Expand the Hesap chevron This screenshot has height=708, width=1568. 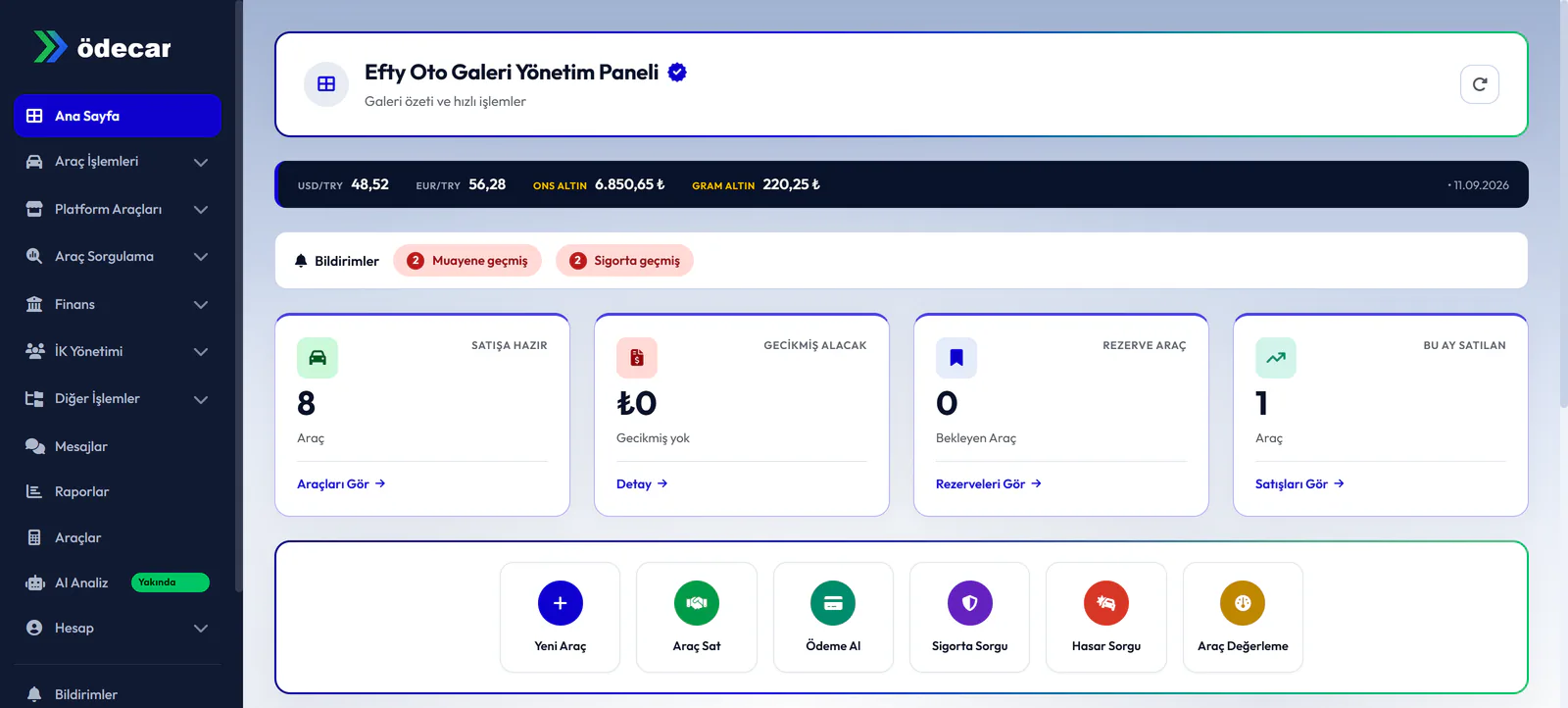201,629
